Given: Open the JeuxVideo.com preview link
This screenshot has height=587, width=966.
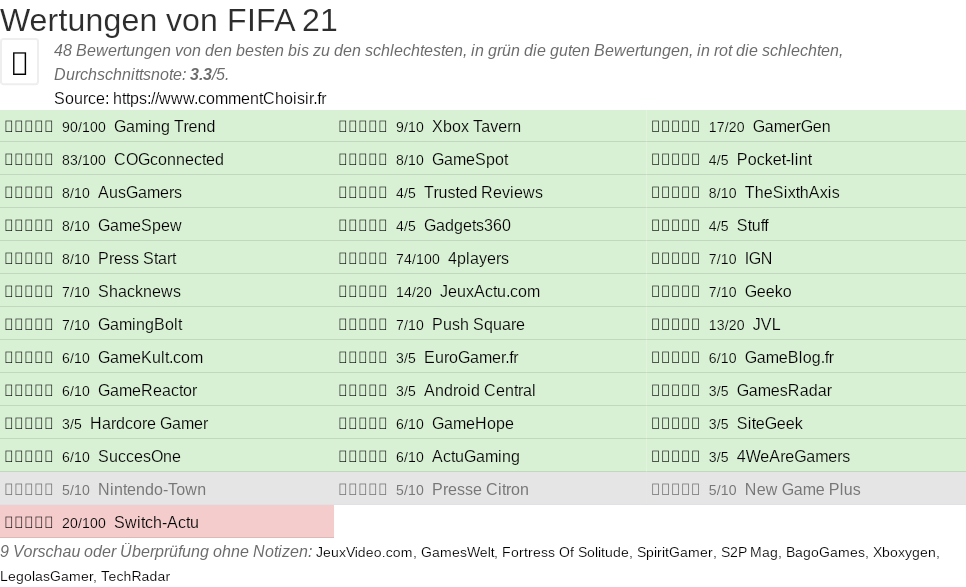Looking at the screenshot, I should pyautogui.click(x=364, y=552).
